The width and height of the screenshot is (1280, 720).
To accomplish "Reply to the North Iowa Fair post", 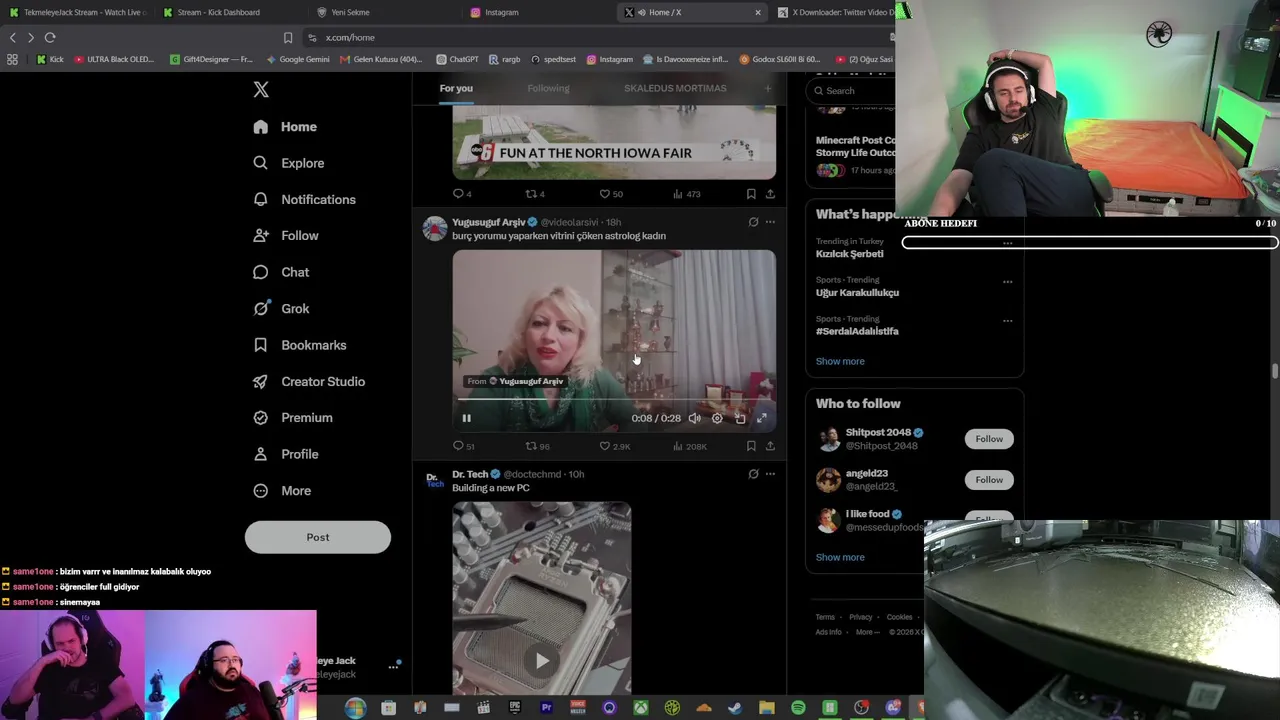I will click(459, 194).
